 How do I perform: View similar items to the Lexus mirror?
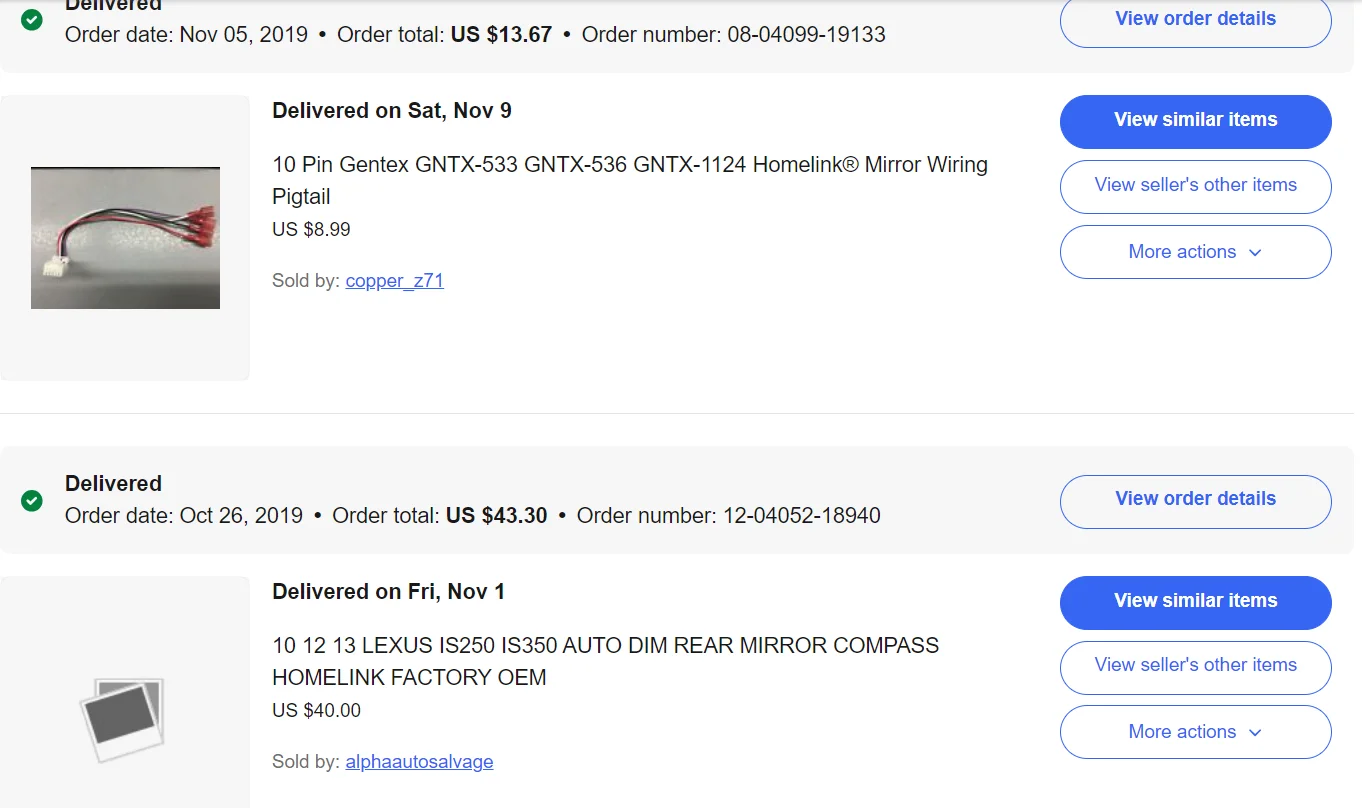(1195, 602)
